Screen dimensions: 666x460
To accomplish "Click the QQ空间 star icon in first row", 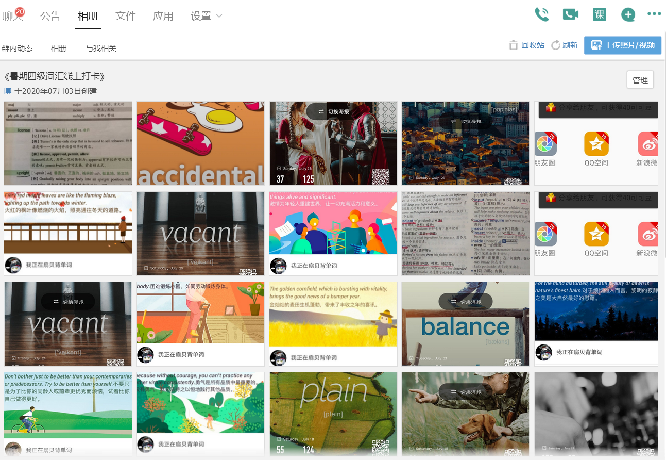I will (x=597, y=145).
